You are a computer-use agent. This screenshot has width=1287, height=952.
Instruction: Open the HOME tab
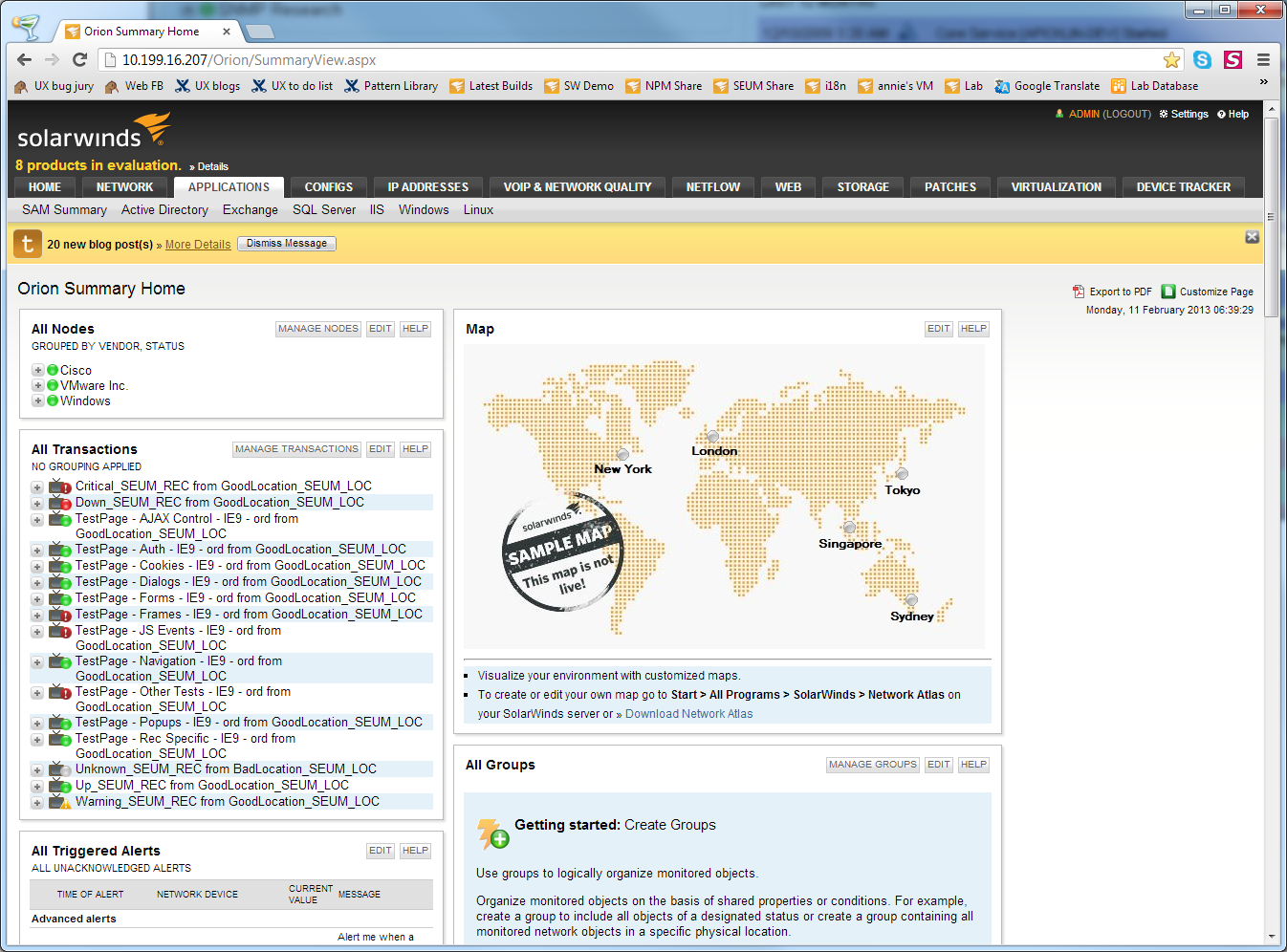coord(45,187)
